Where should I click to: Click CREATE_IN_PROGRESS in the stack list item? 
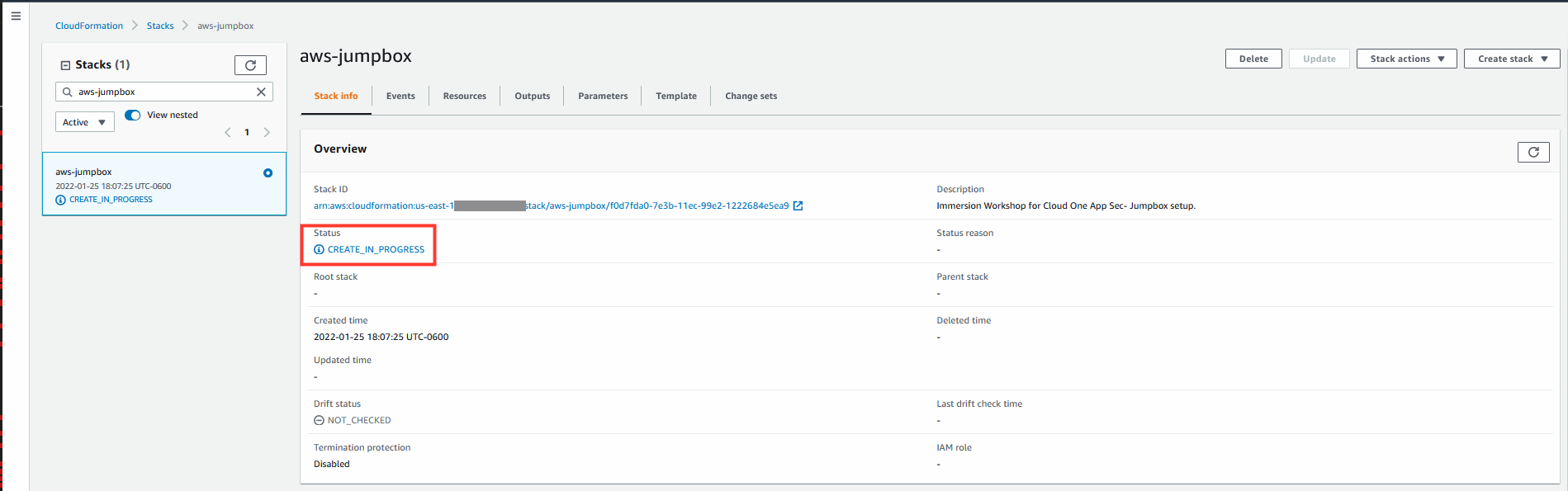point(111,200)
